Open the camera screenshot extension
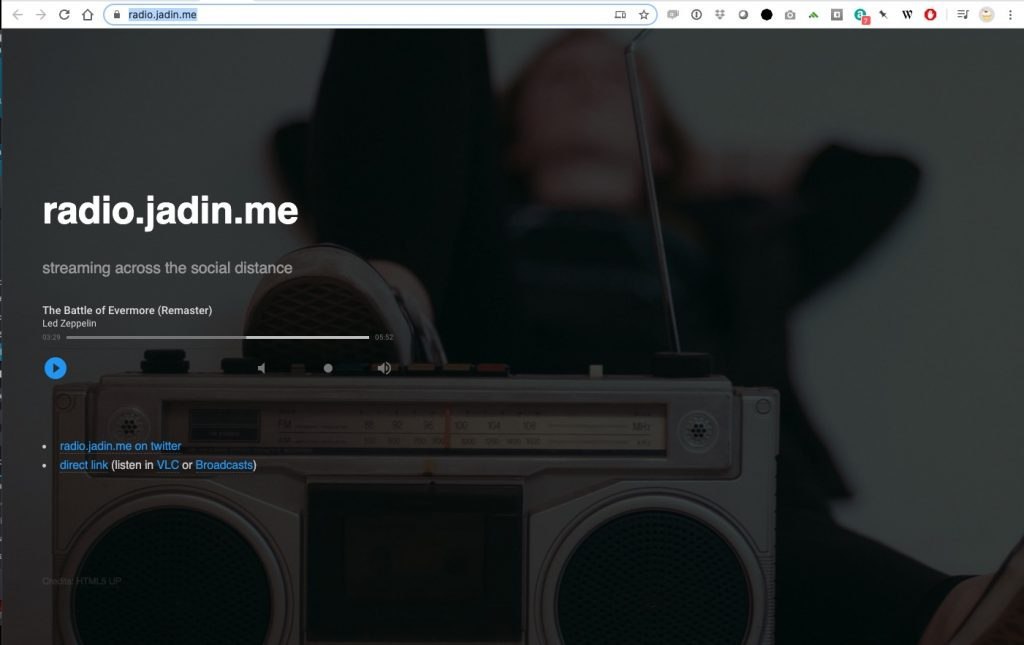Image resolution: width=1024 pixels, height=645 pixels. 790,14
